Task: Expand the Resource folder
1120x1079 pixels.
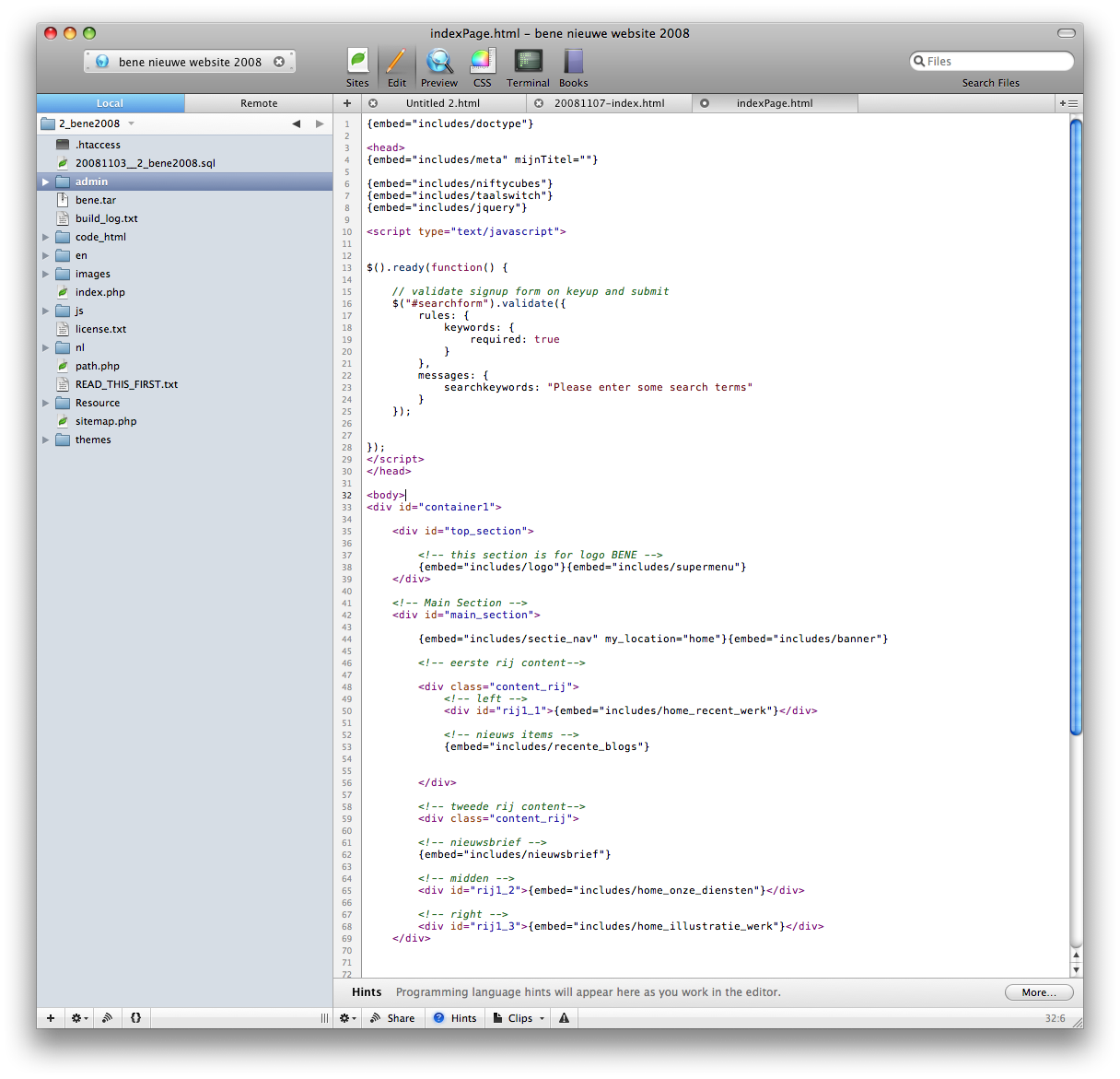Action: 45,403
